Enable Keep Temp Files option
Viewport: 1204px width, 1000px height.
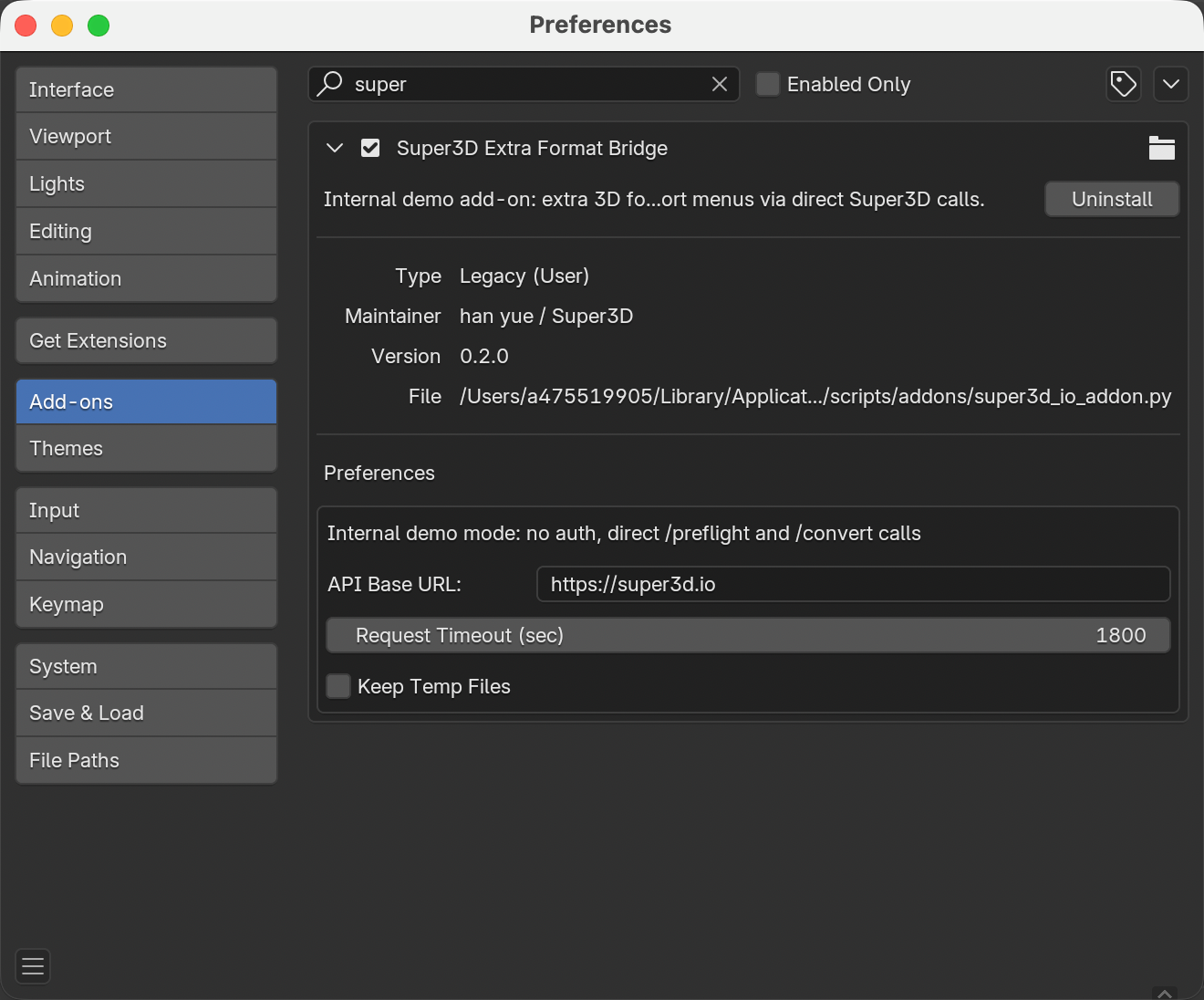point(338,686)
